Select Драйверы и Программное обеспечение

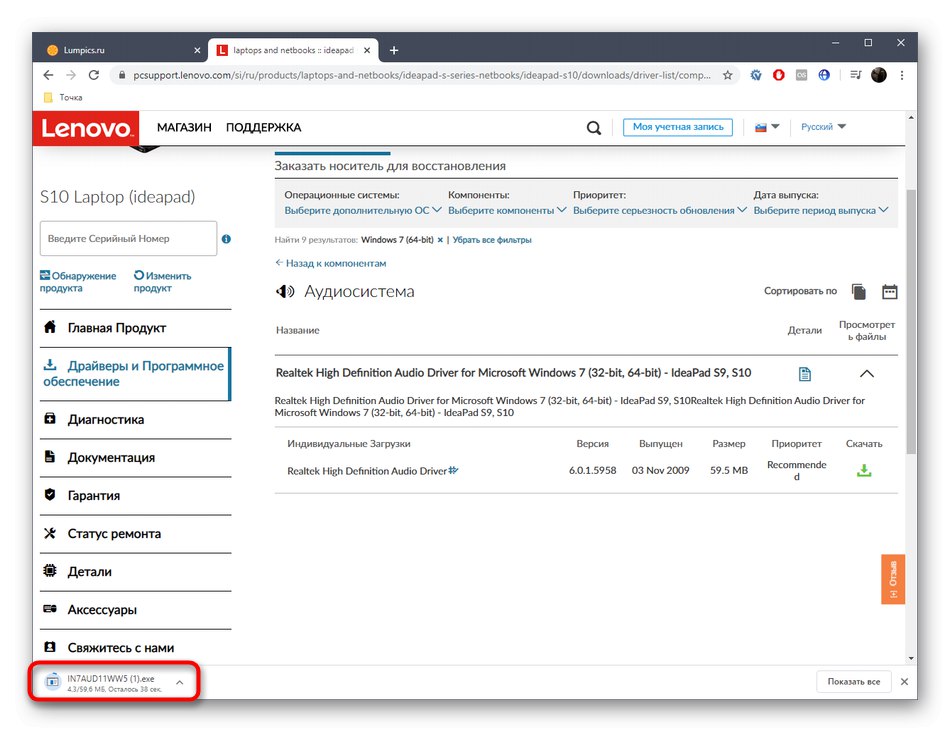(136, 374)
